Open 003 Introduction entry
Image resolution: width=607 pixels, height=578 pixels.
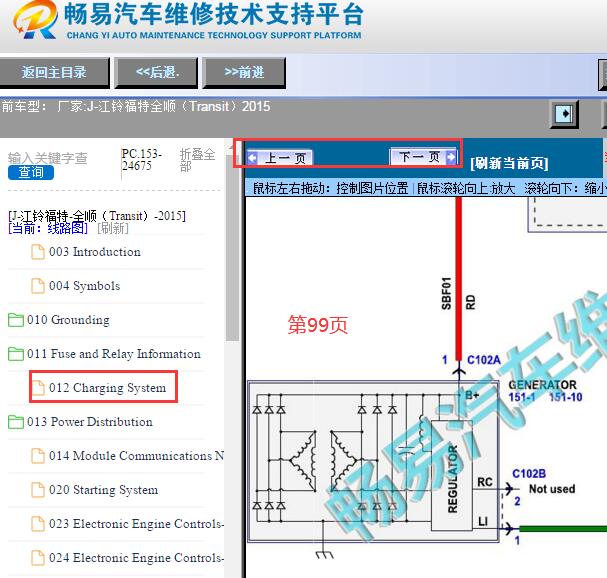click(x=95, y=252)
